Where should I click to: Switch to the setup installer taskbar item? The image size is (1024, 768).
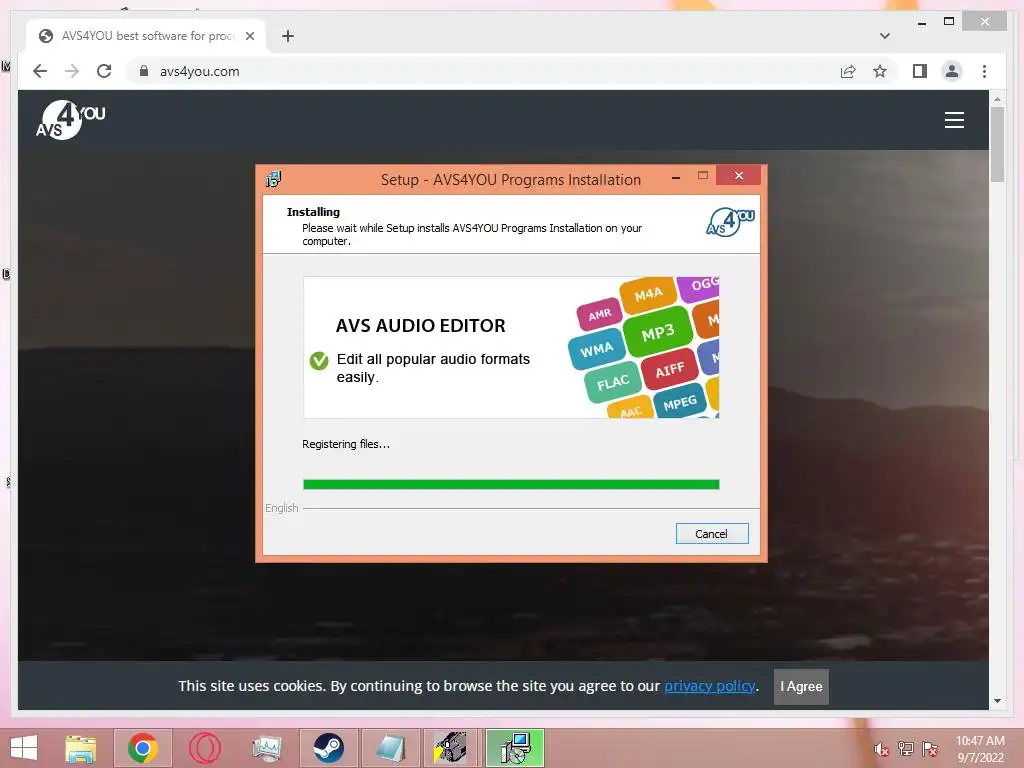coord(515,748)
